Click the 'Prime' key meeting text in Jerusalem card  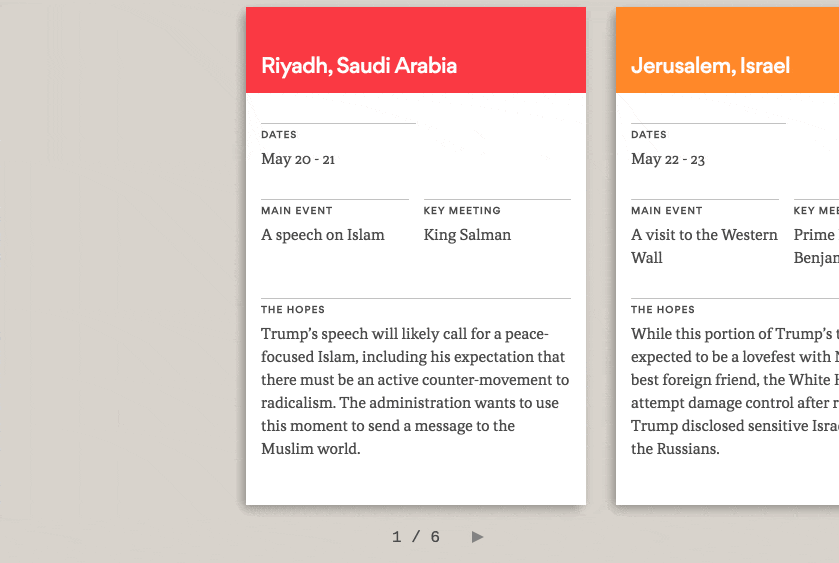pyautogui.click(x=814, y=235)
